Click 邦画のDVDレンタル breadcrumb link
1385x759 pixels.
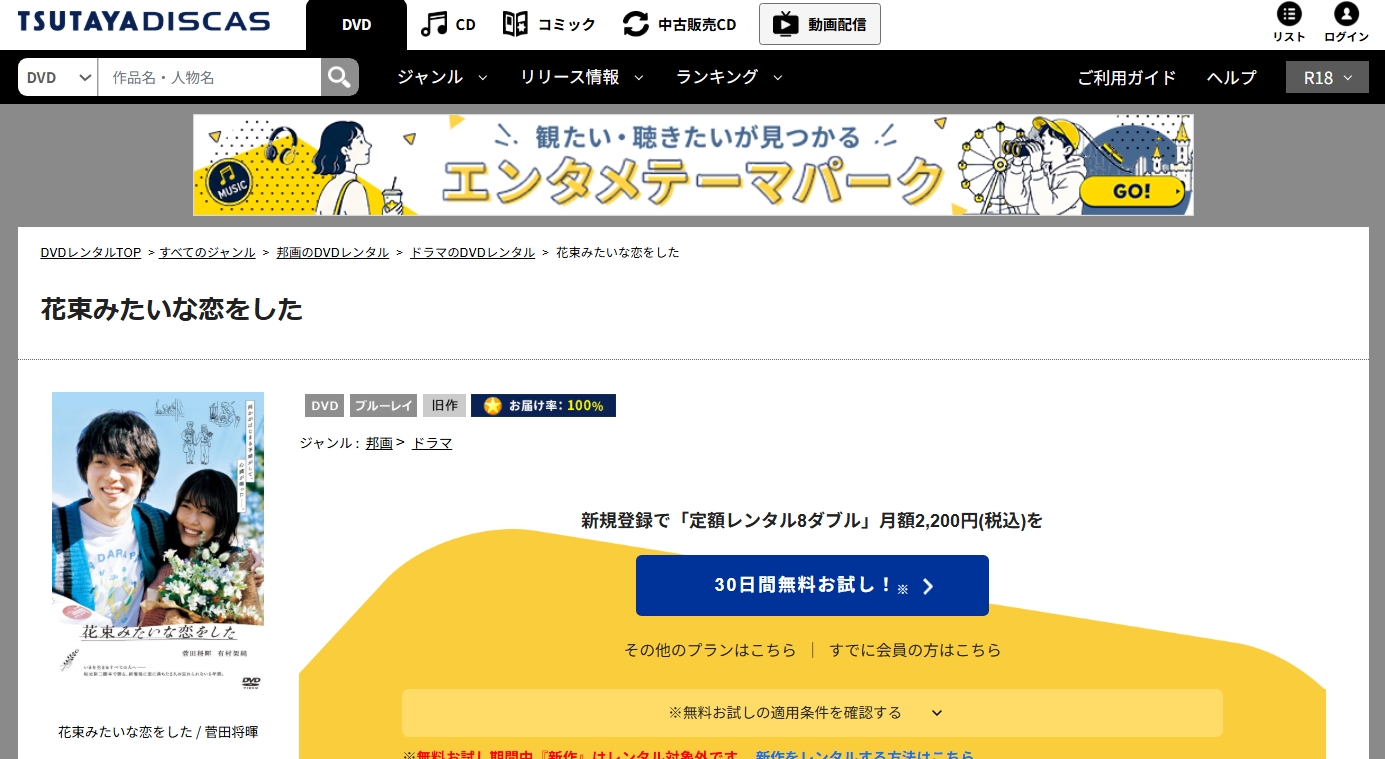coord(333,253)
